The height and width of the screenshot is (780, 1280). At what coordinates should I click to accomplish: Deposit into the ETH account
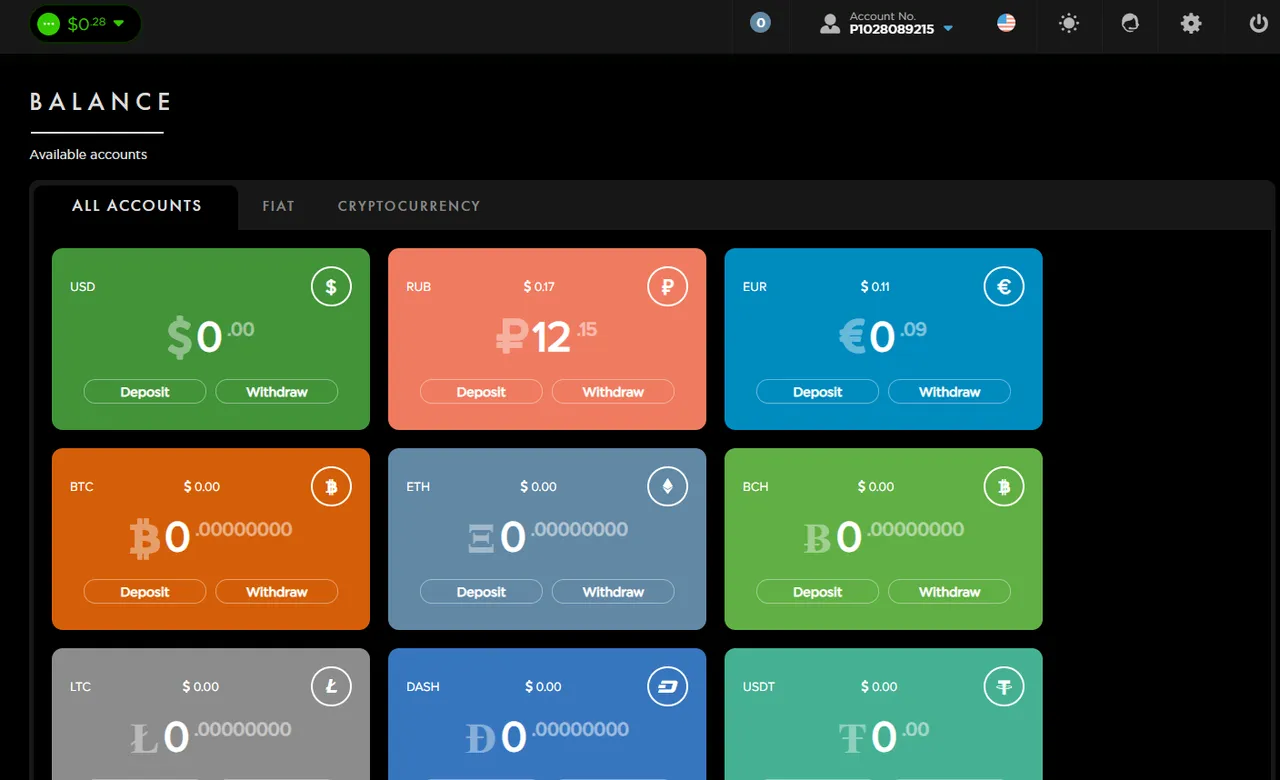pyautogui.click(x=481, y=592)
